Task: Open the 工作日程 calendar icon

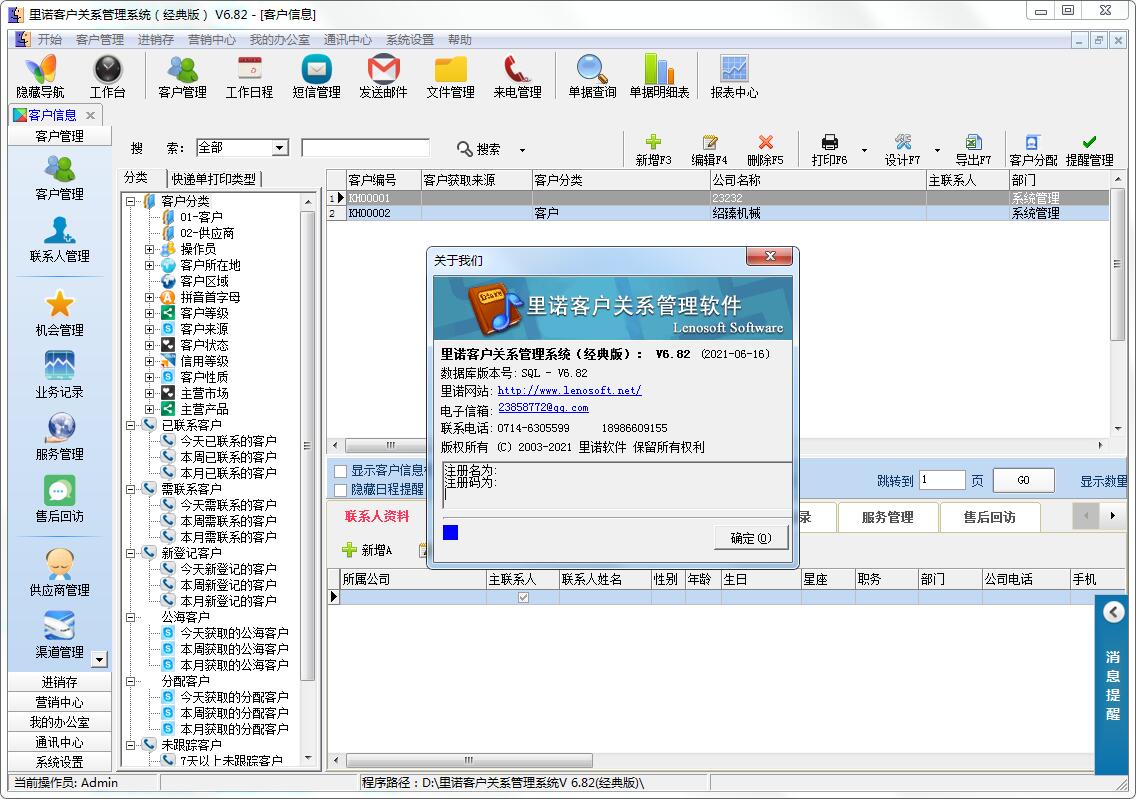Action: [249, 75]
